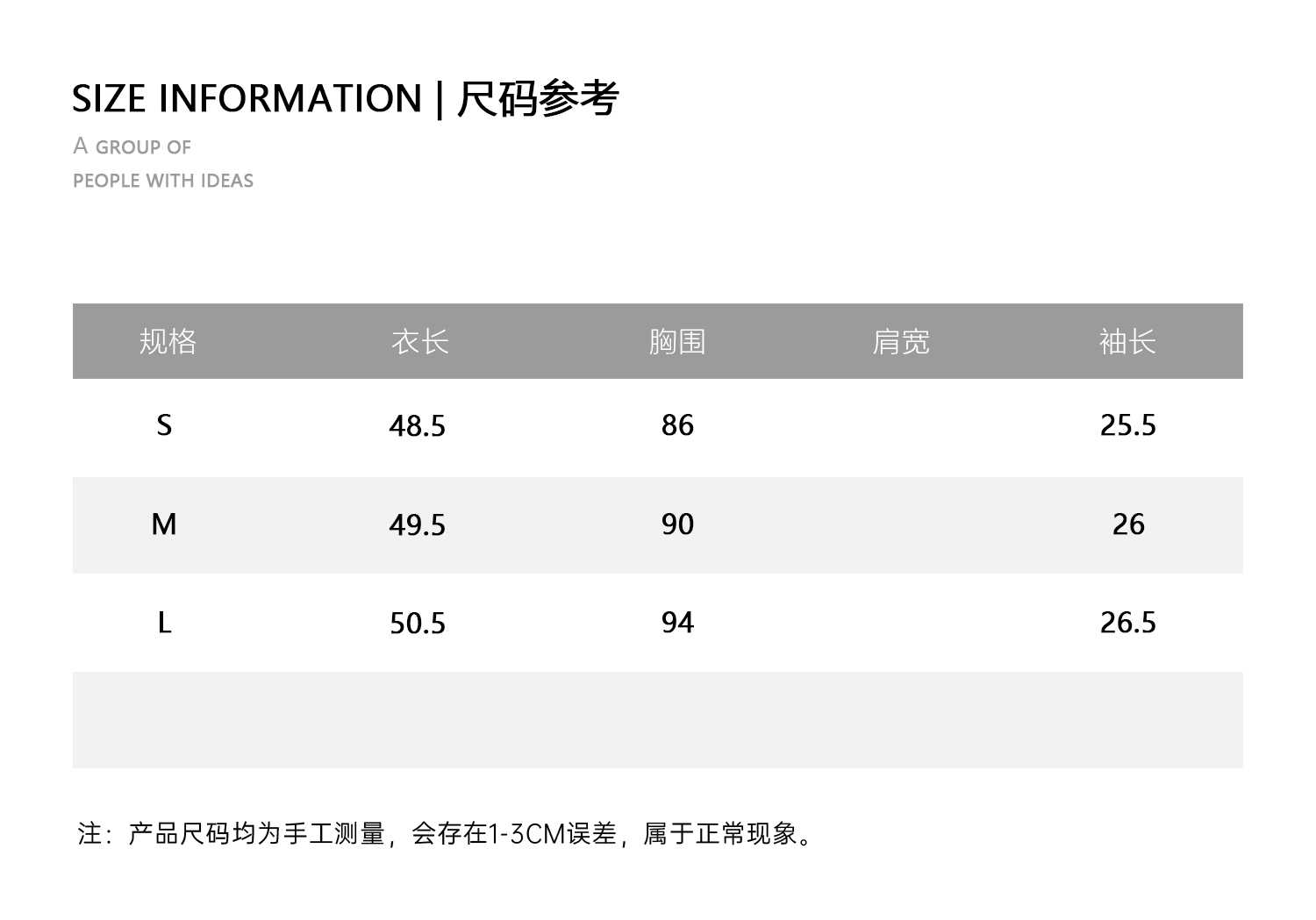Click the 86 chest measurement value

coord(677,425)
